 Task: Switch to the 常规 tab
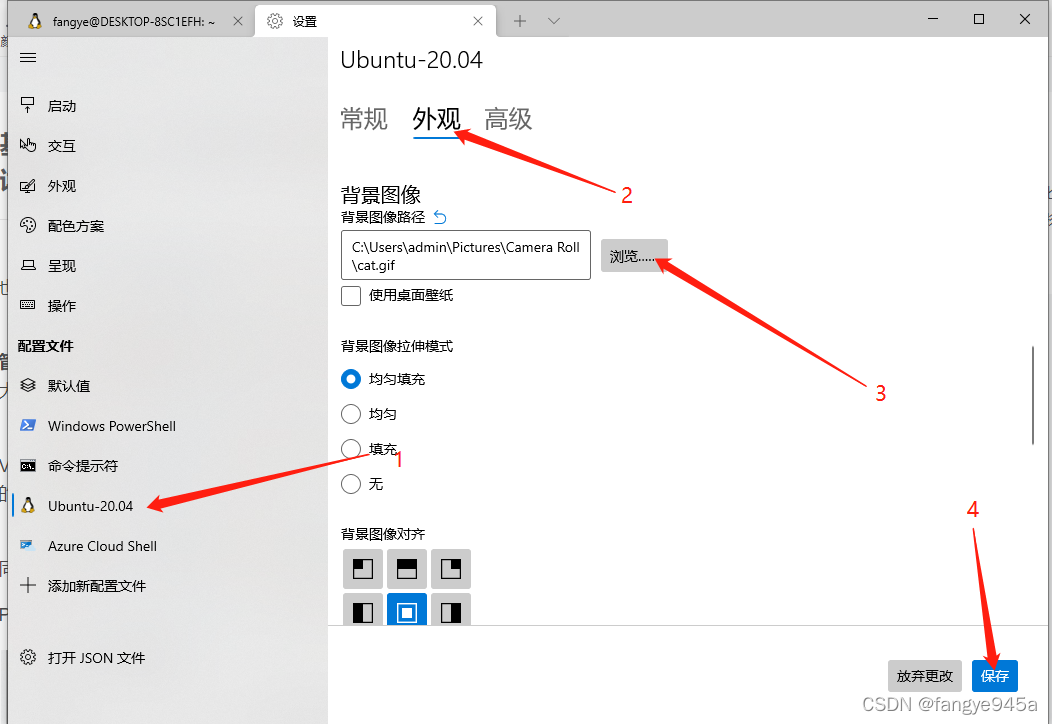click(x=364, y=119)
